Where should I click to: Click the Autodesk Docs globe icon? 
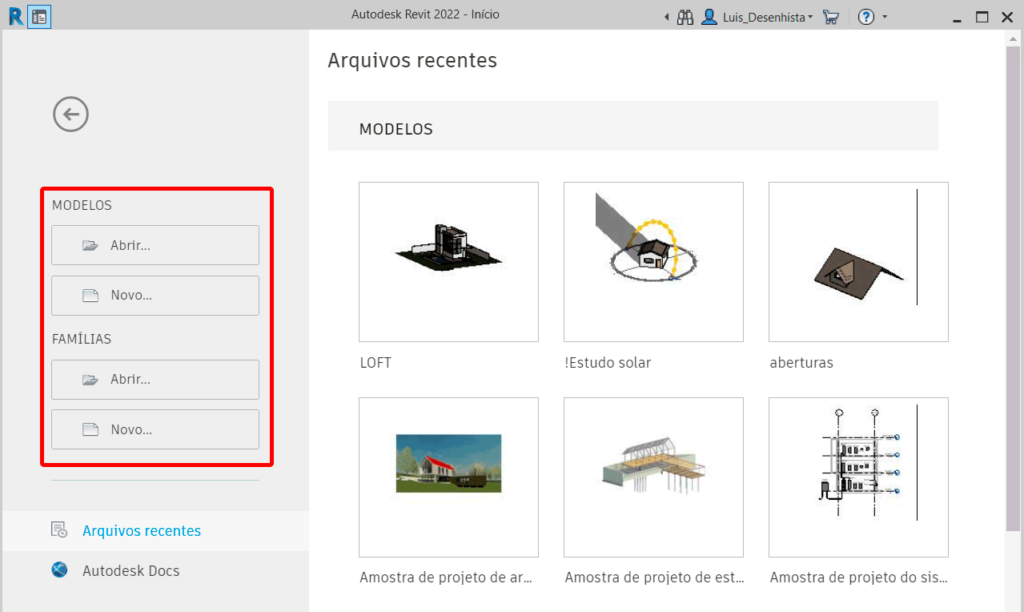point(59,570)
